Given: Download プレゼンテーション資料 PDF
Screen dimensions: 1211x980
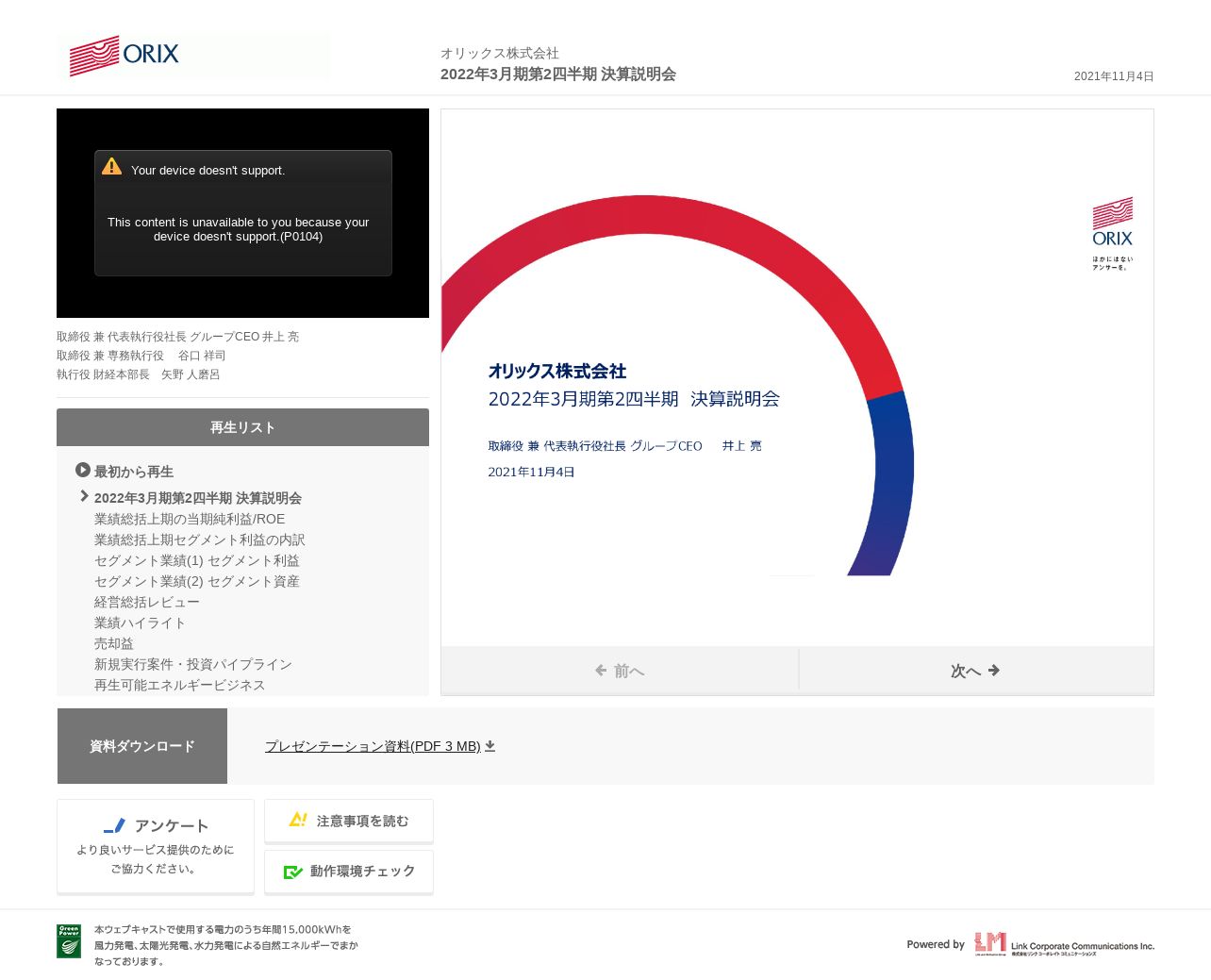Looking at the screenshot, I should coord(373,746).
